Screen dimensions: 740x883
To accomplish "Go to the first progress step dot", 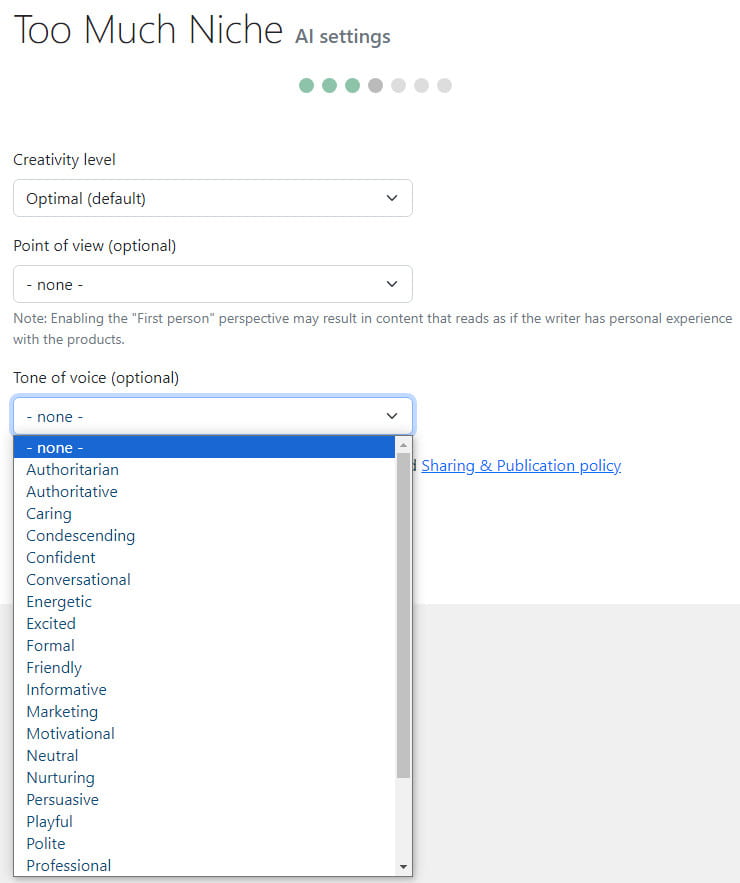I will (306, 86).
